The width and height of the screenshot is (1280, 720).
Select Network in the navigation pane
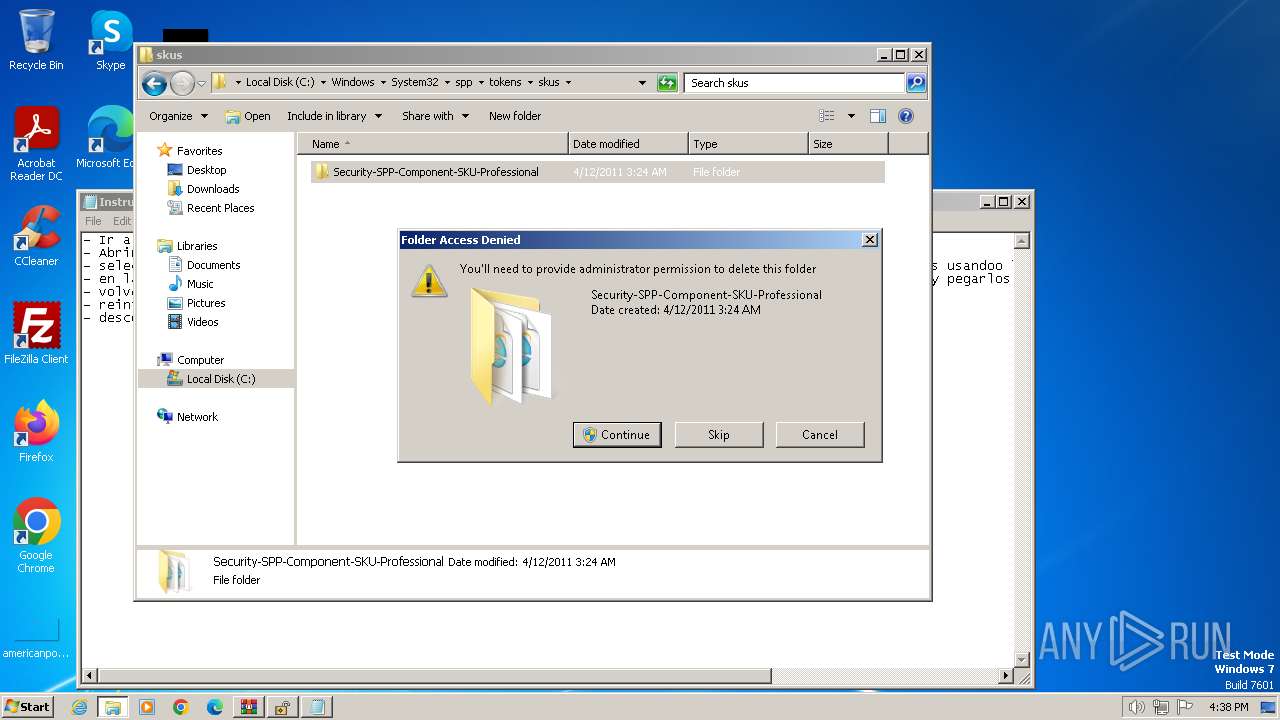coord(197,417)
